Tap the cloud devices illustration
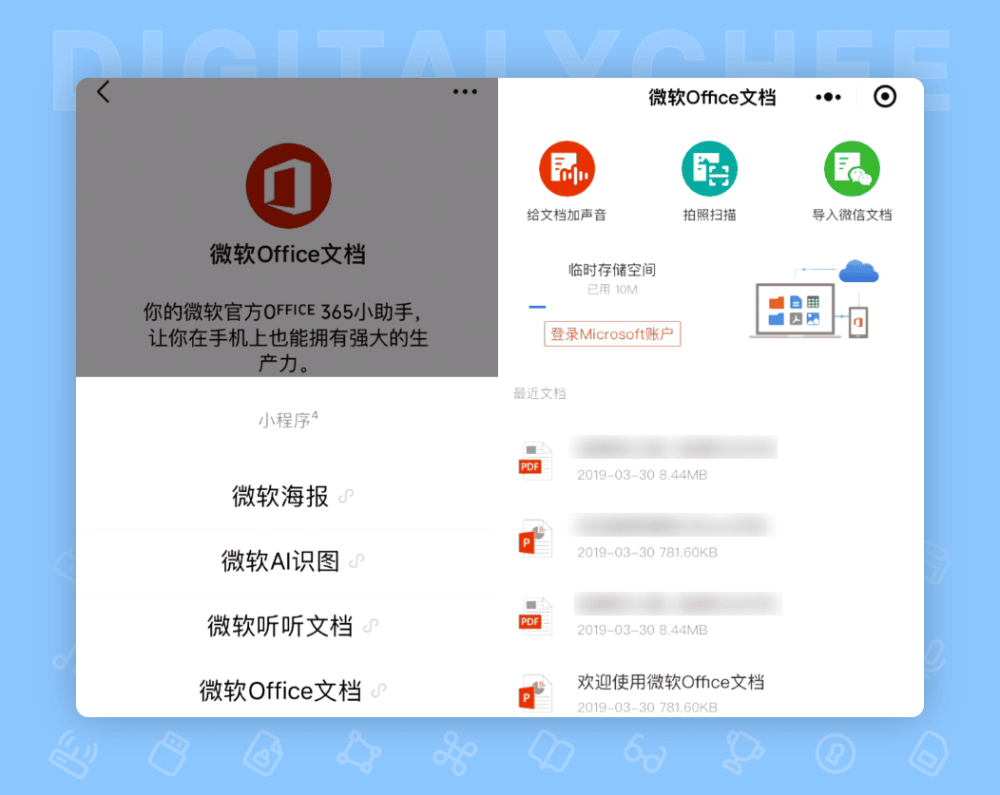Image resolution: width=1000 pixels, height=795 pixels. pyautogui.click(x=814, y=298)
